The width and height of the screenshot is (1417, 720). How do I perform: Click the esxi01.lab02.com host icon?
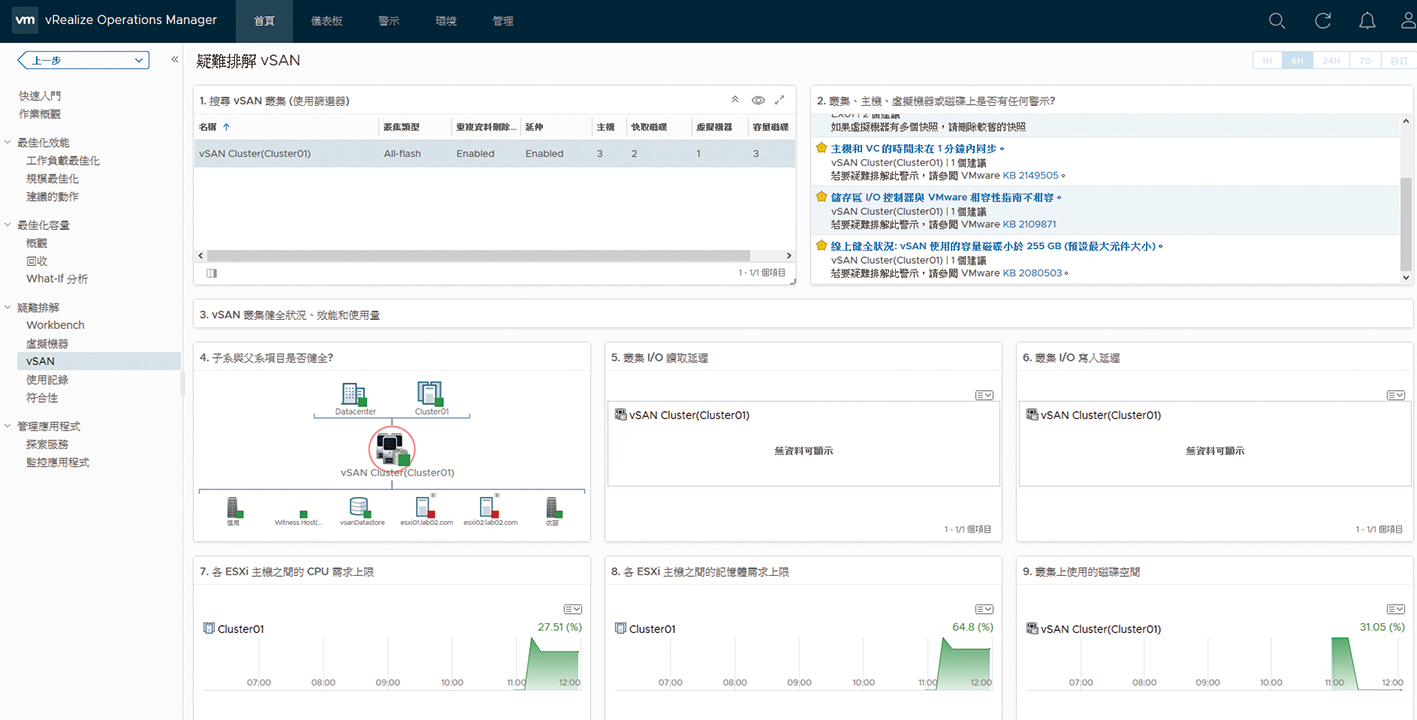point(425,506)
